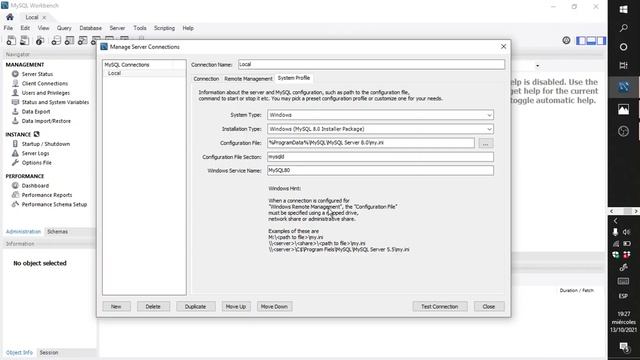
Task: Select the Administration navigator tab
Action: 23,231
